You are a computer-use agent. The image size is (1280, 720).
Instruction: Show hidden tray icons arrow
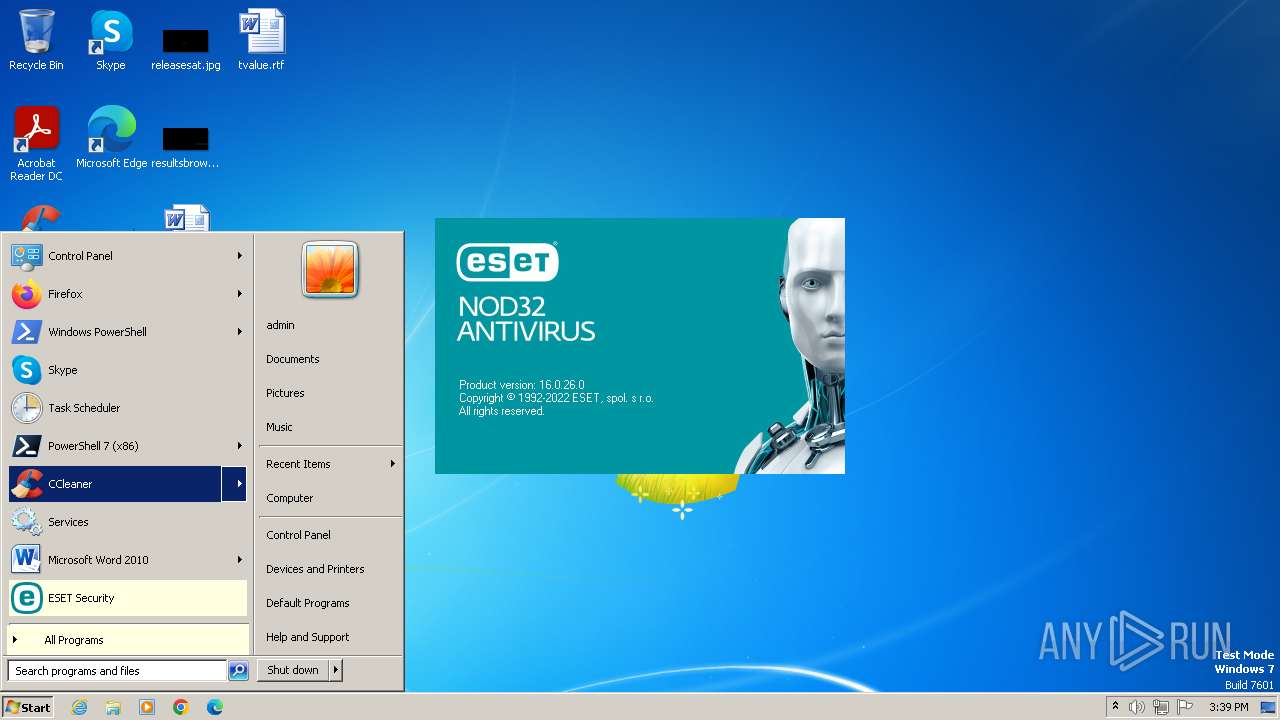[1115, 706]
